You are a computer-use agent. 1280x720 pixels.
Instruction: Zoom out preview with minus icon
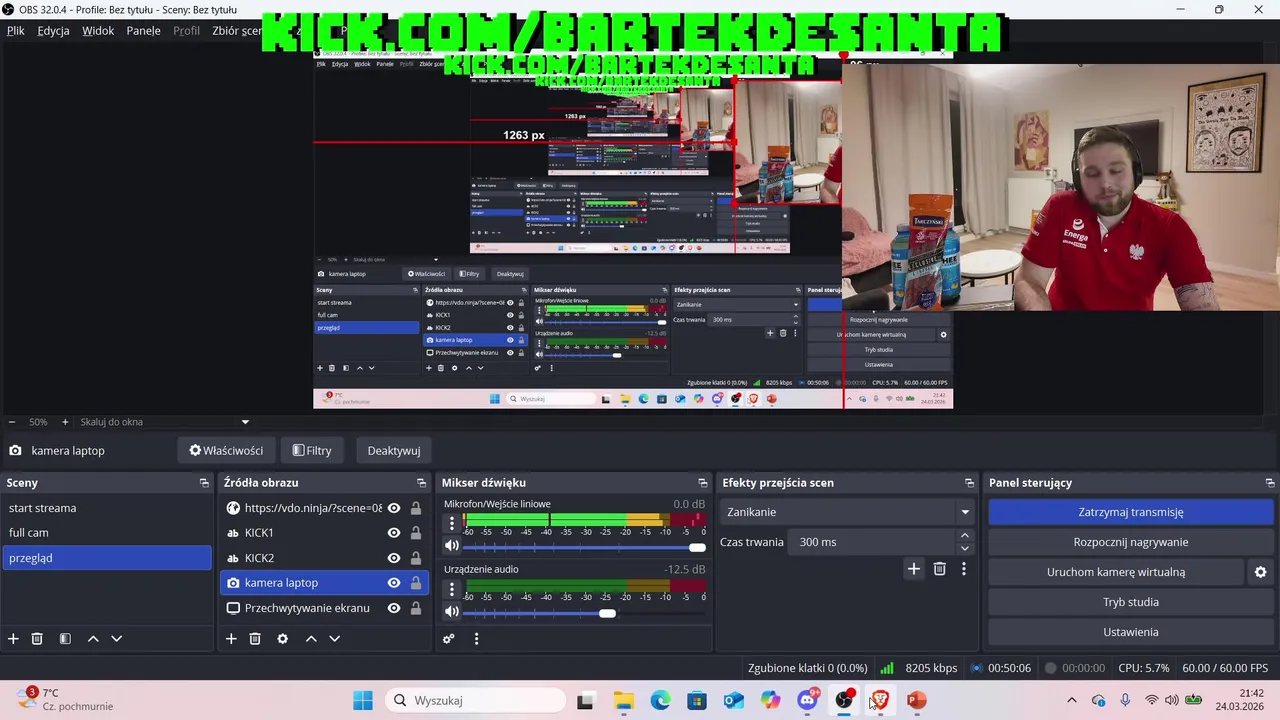tap(12, 422)
